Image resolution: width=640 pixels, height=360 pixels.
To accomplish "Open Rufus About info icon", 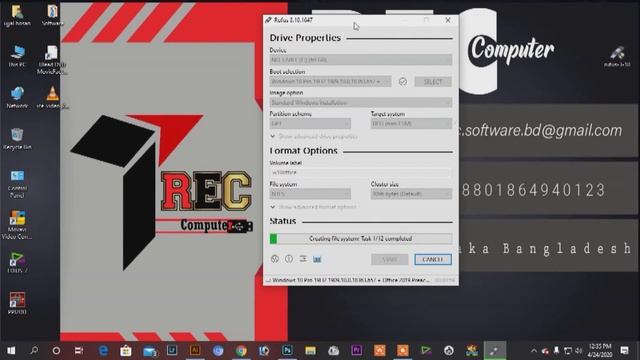I will point(289,259).
